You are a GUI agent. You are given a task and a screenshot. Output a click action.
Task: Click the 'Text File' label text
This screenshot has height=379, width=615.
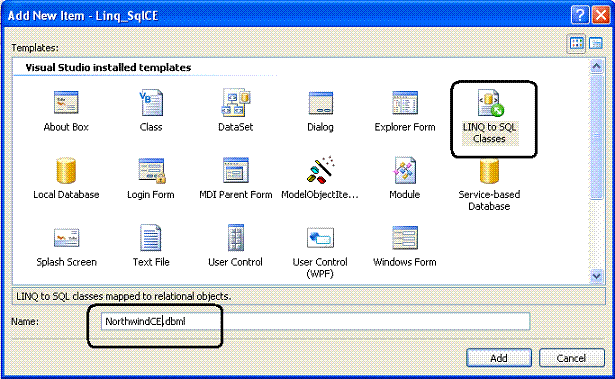click(151, 262)
